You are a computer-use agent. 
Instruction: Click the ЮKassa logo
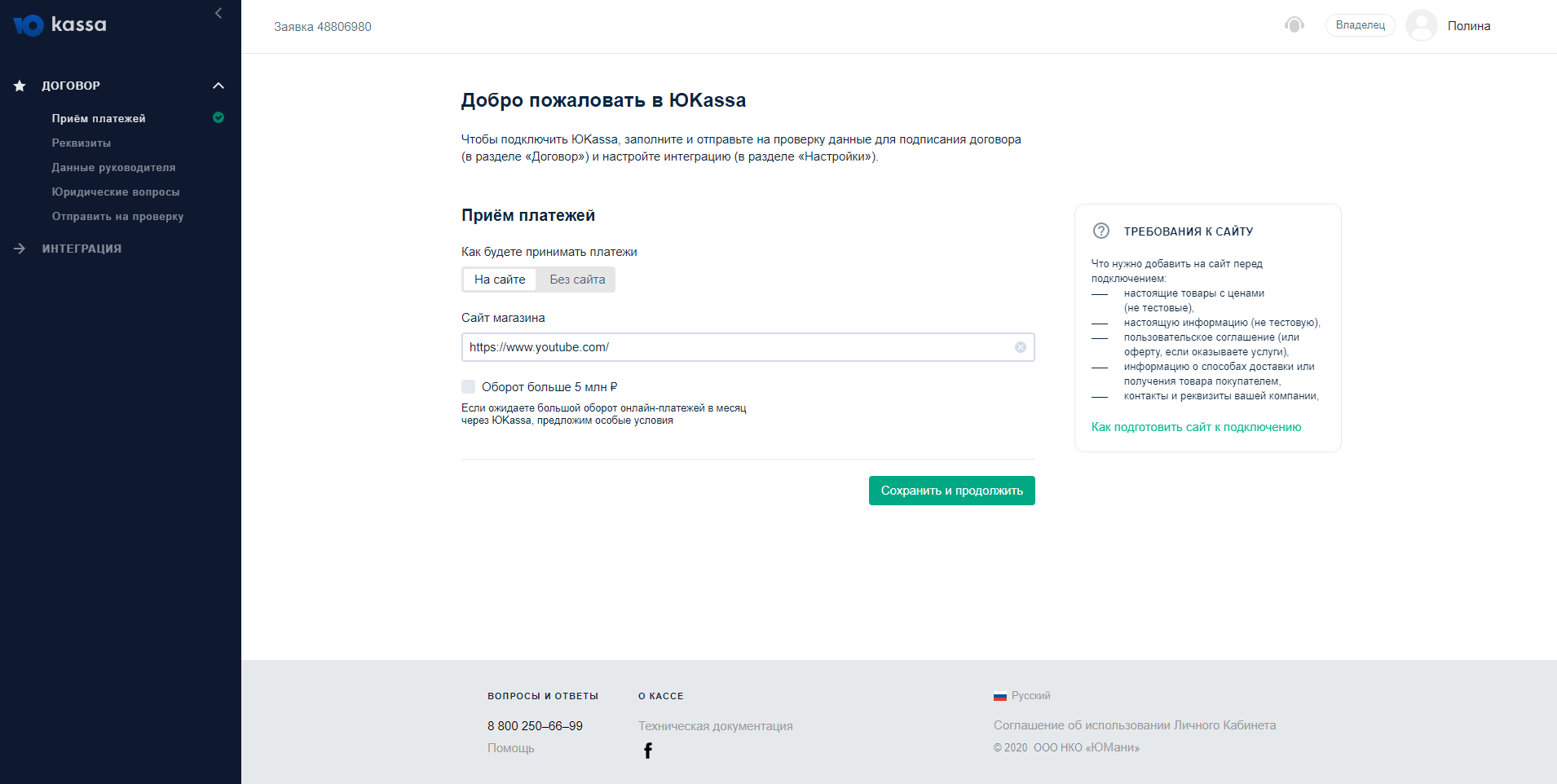point(60,25)
